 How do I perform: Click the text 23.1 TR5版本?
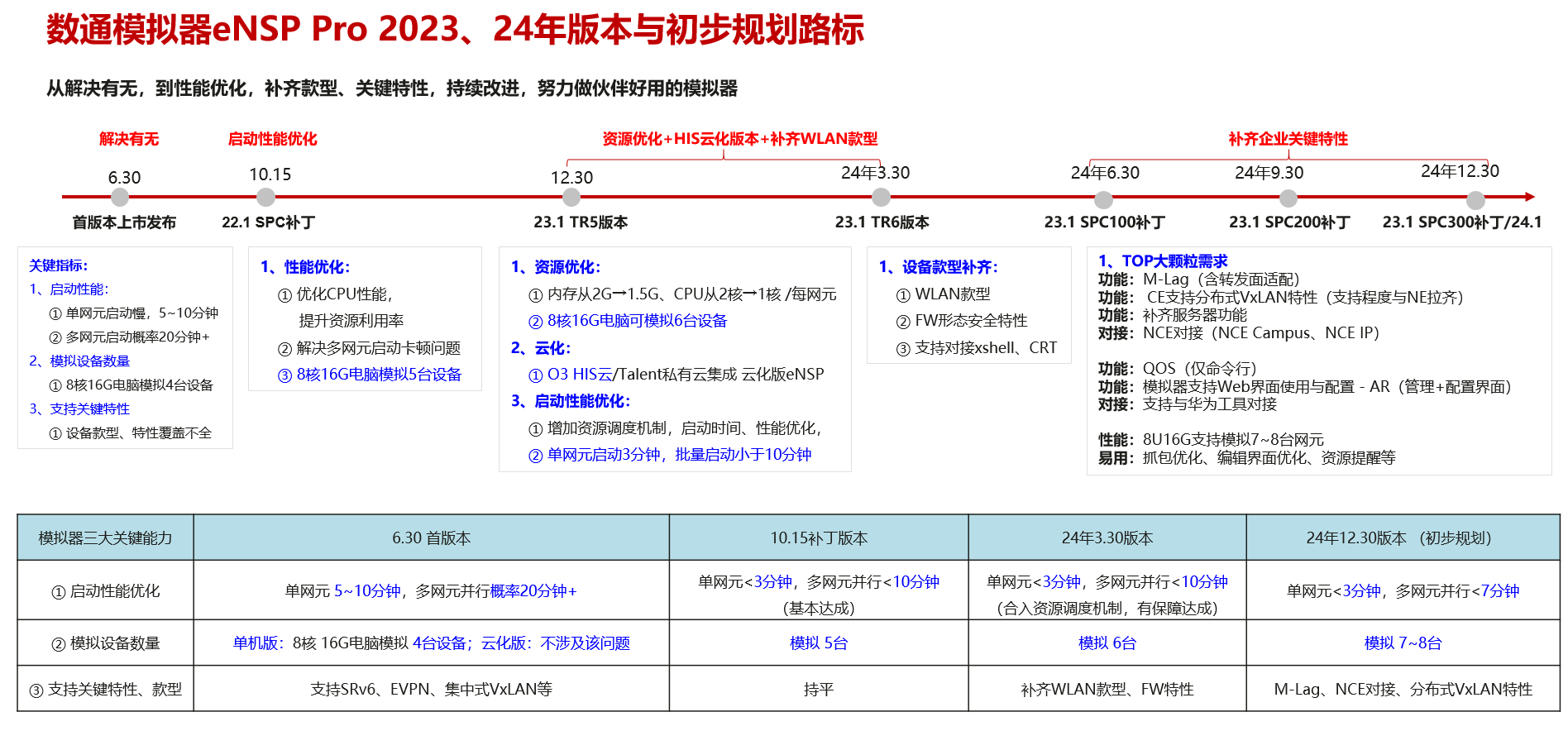(x=581, y=222)
